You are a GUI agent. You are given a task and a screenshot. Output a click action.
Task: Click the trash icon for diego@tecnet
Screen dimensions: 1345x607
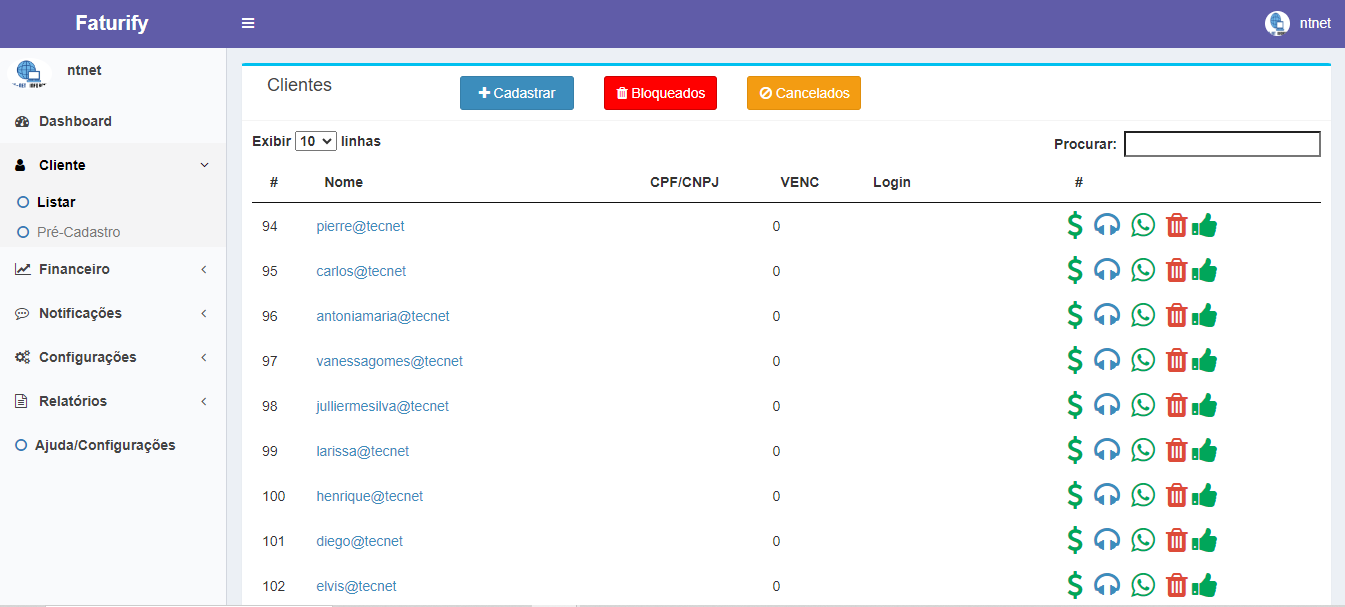(1177, 541)
